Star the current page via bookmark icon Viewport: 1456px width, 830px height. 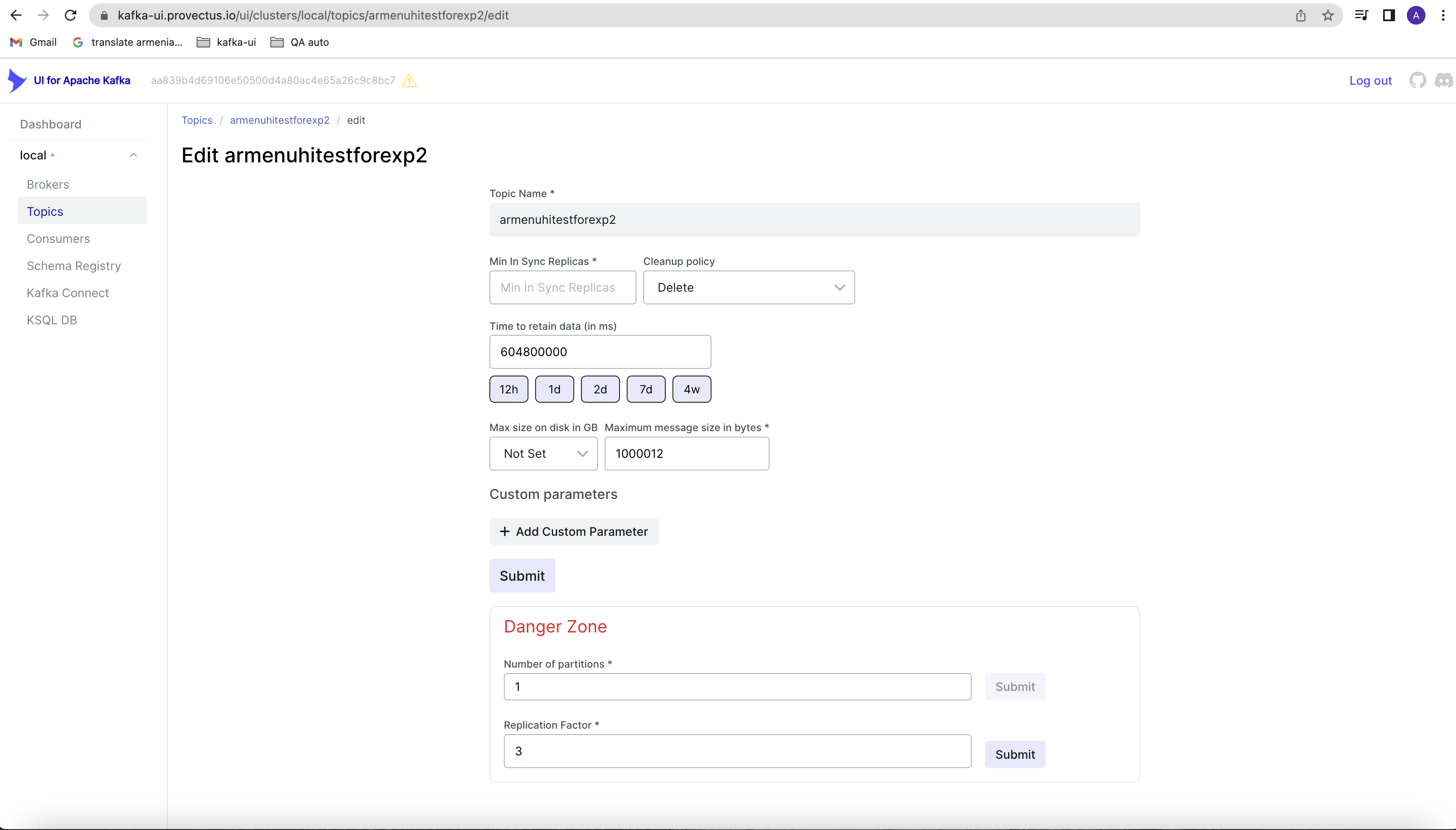pos(1328,15)
